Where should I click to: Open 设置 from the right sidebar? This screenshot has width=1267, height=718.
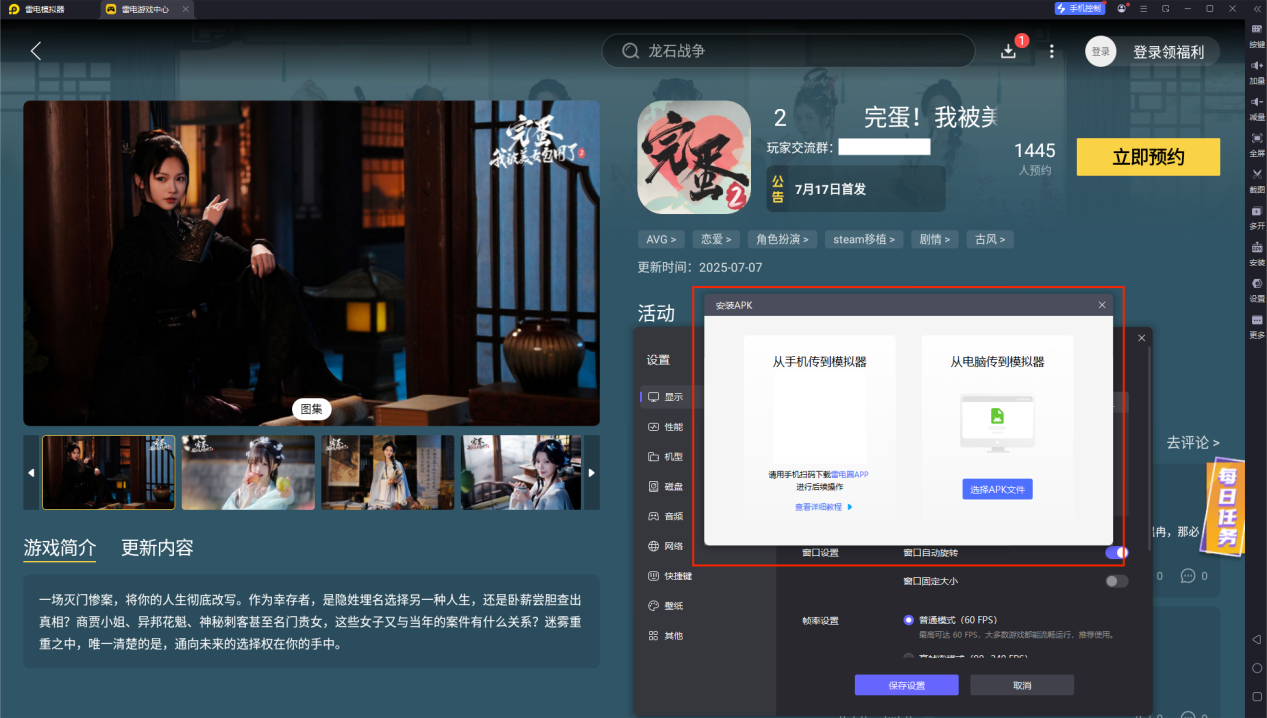click(x=1257, y=289)
